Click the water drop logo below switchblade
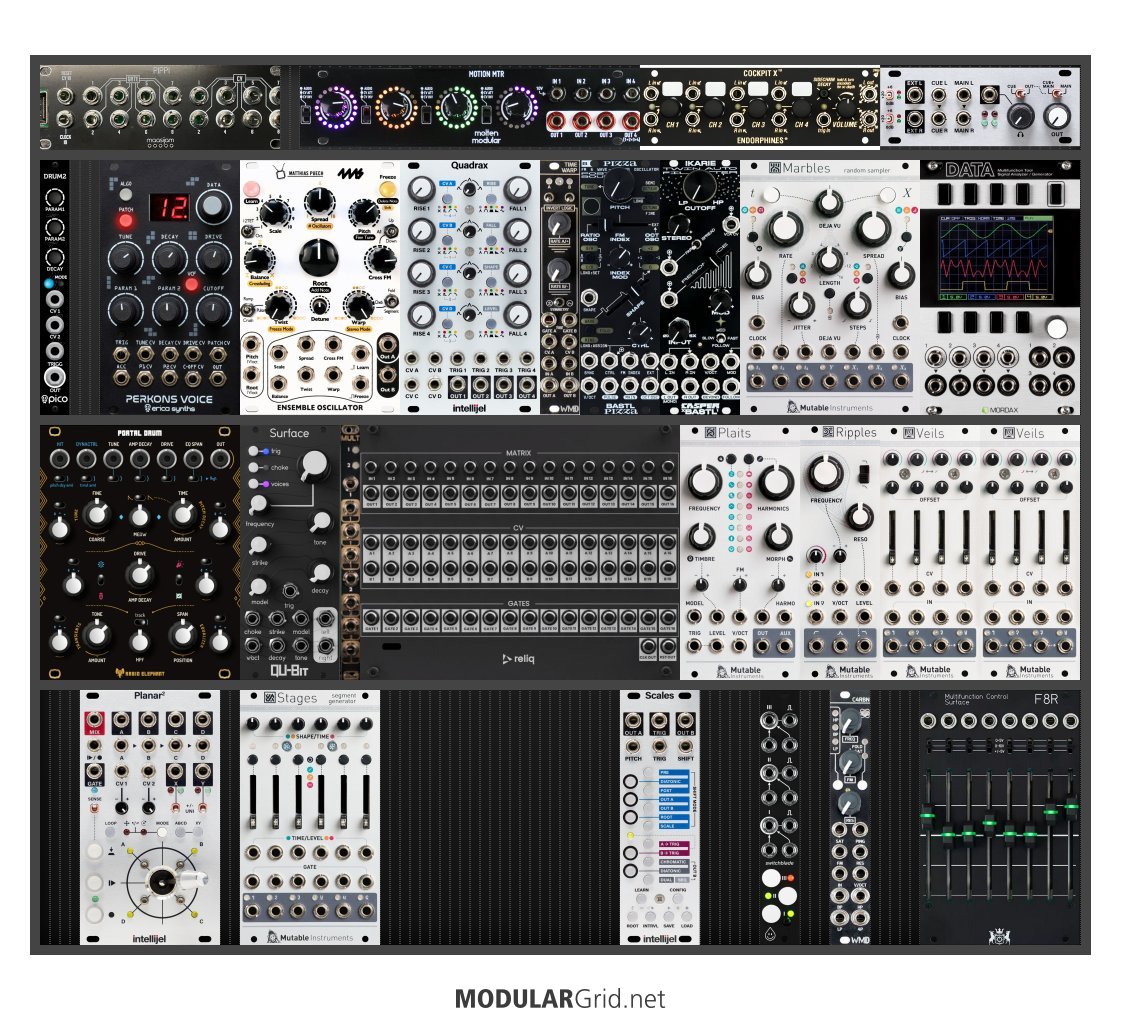Screen dimensions: 1121x1020 click(771, 934)
